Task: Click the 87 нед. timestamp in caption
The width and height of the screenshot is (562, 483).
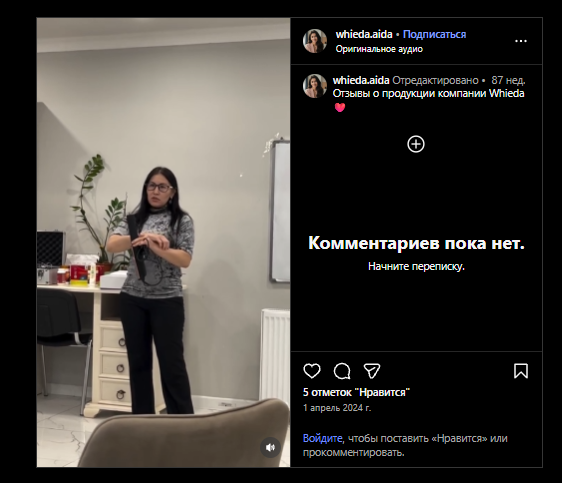Action: pyautogui.click(x=508, y=80)
